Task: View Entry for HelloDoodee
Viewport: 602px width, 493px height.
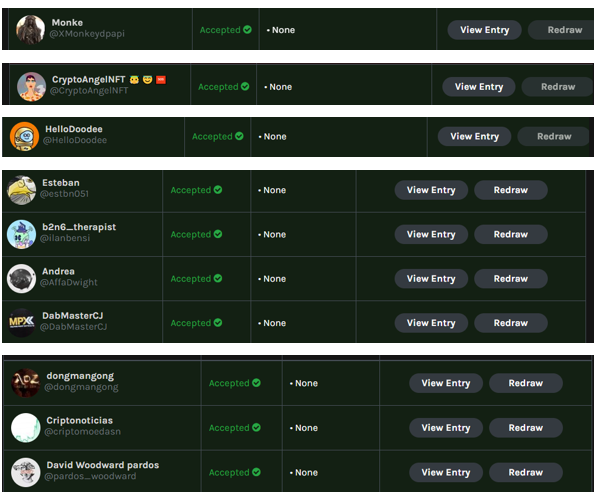Action: click(x=475, y=136)
